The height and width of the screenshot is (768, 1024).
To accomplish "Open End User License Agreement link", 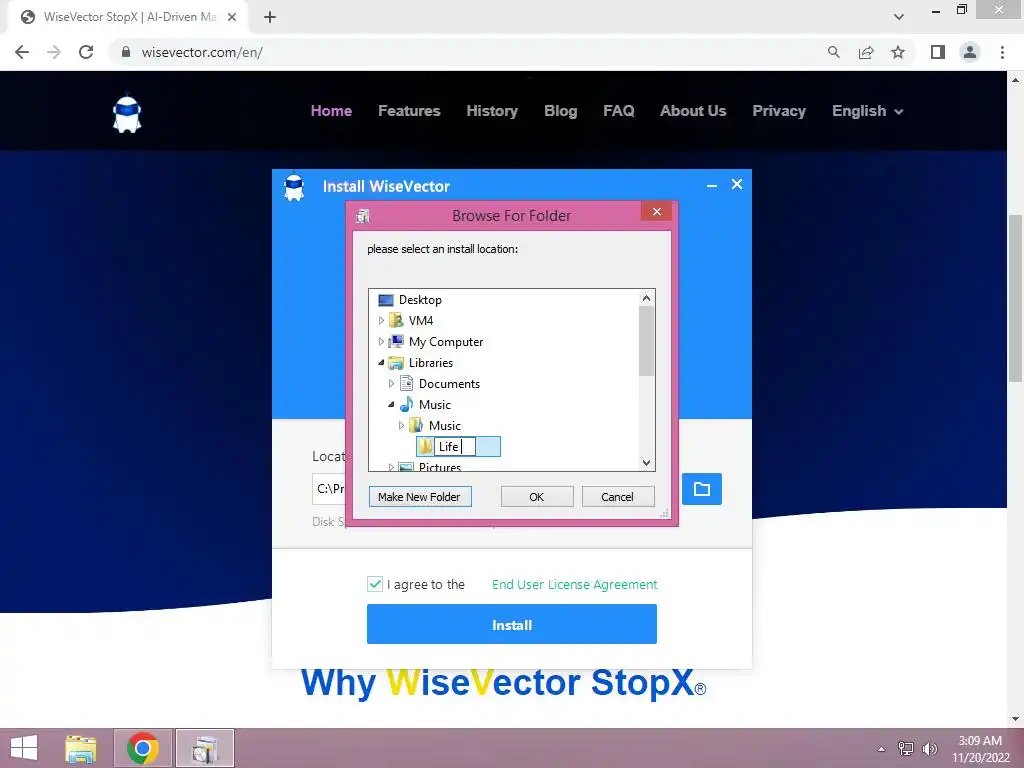I will pyautogui.click(x=575, y=584).
